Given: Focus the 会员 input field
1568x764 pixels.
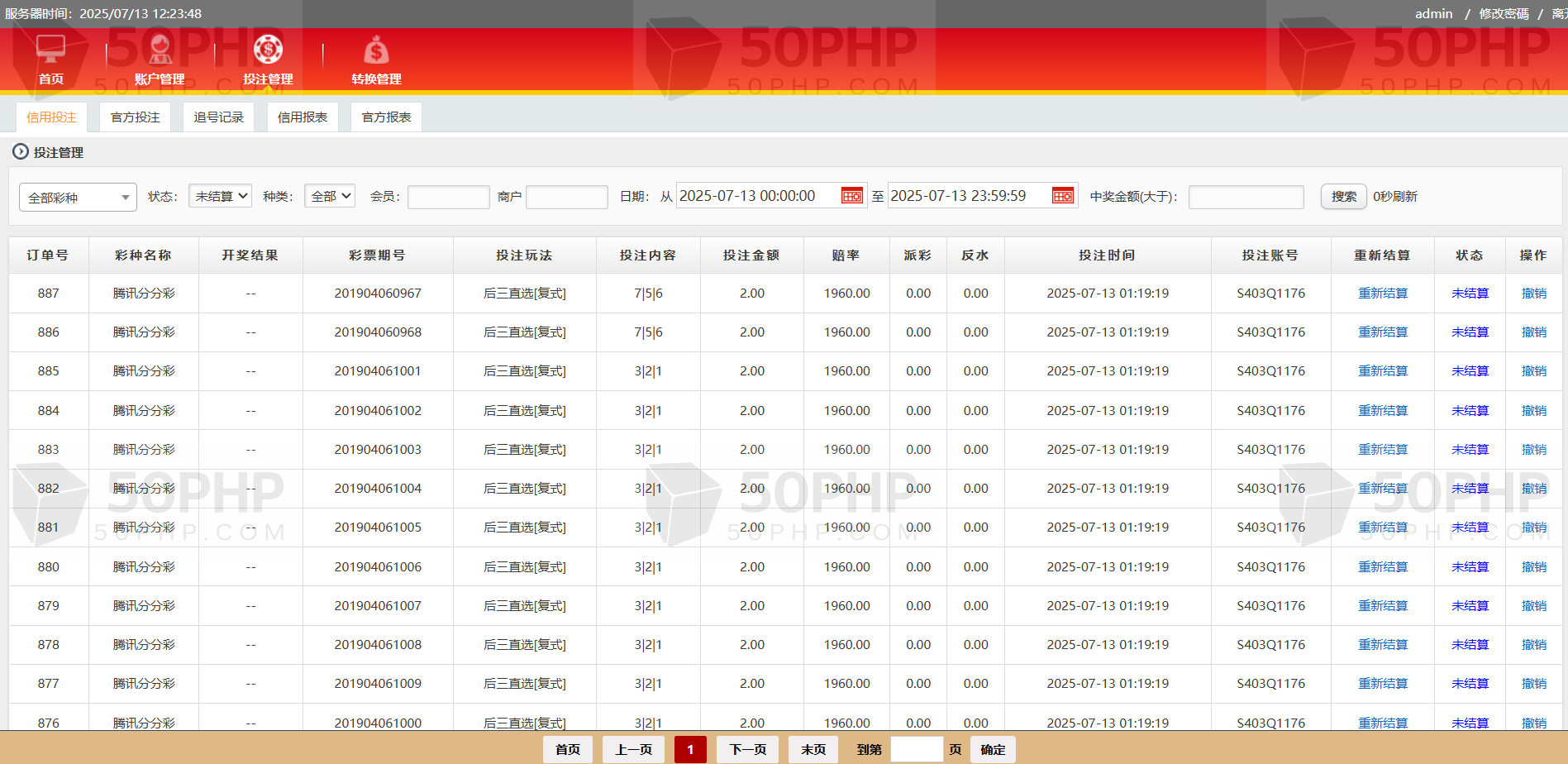Looking at the screenshot, I should pyautogui.click(x=448, y=197).
